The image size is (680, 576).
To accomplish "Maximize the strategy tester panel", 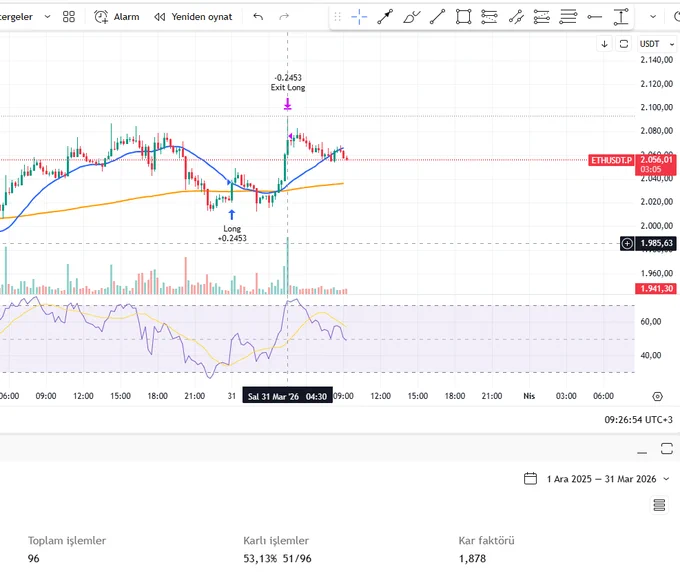I will (667, 448).
